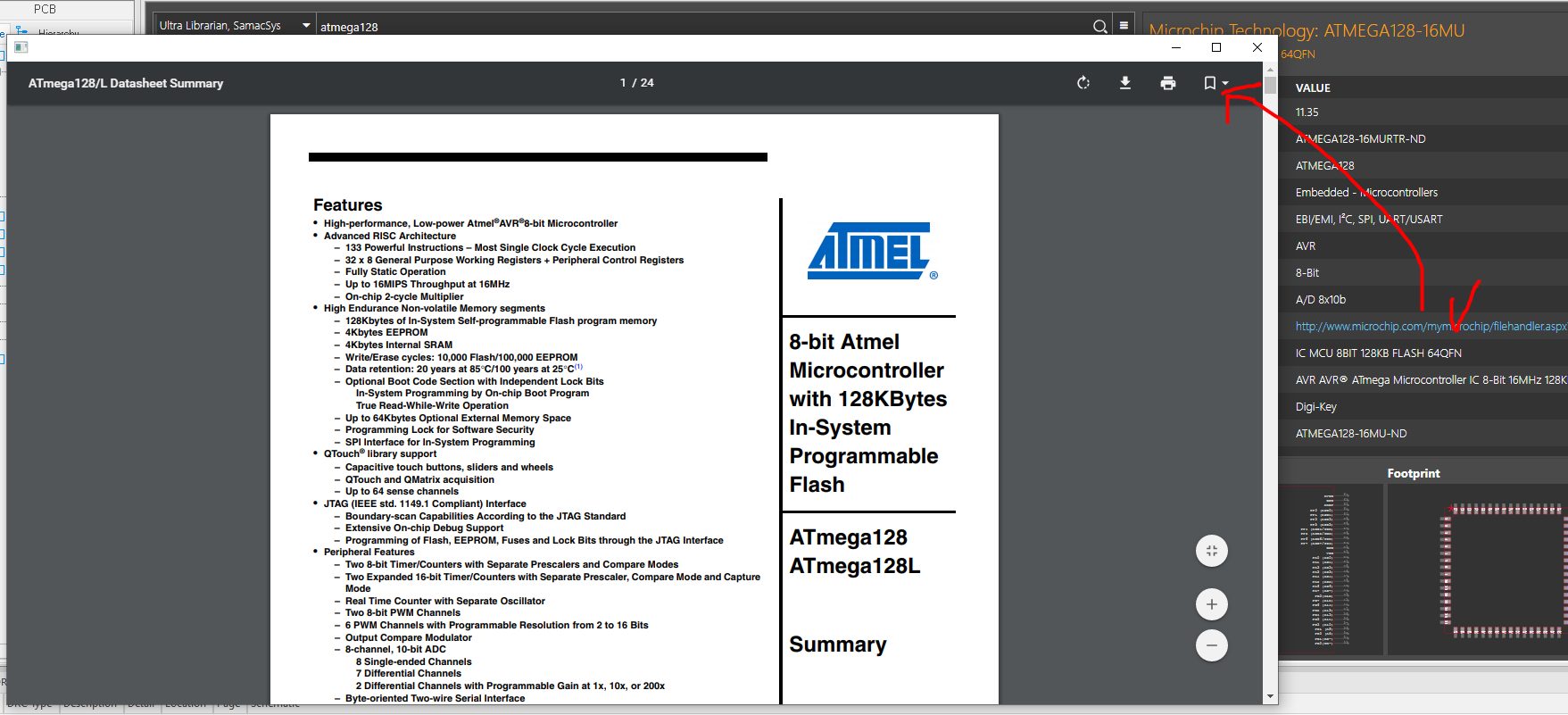
Task: Minimize the datasheet viewer window
Action: click(x=1176, y=47)
